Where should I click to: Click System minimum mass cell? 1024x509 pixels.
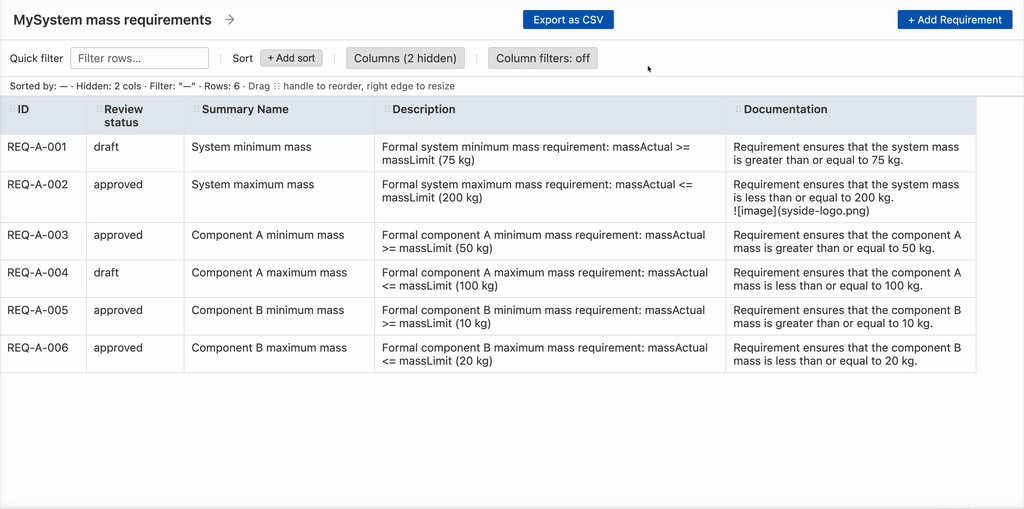coord(280,154)
